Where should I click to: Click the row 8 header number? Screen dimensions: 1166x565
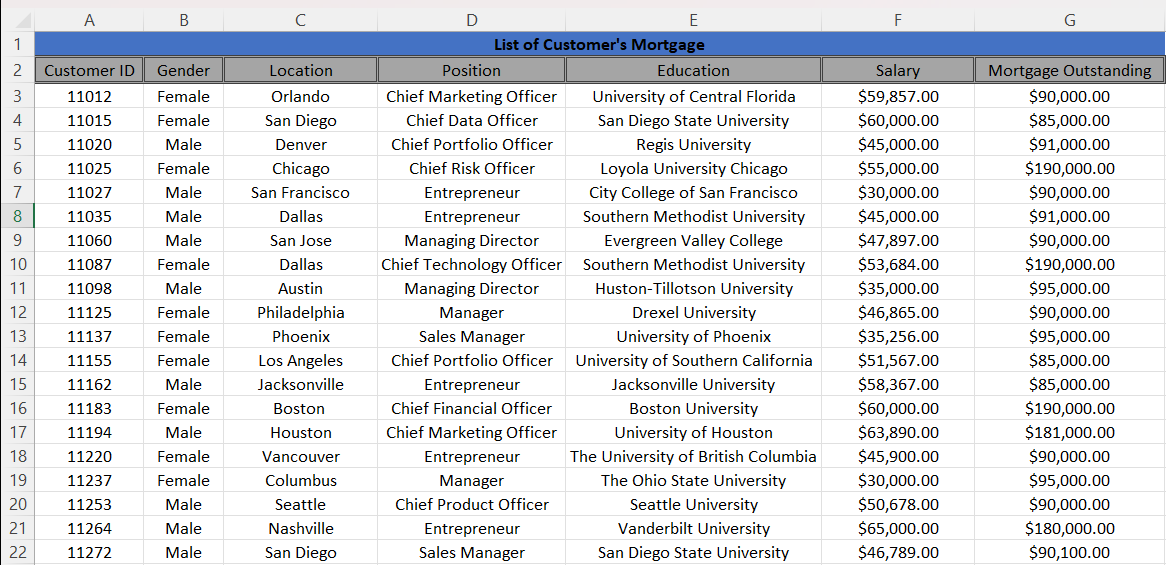coord(17,216)
